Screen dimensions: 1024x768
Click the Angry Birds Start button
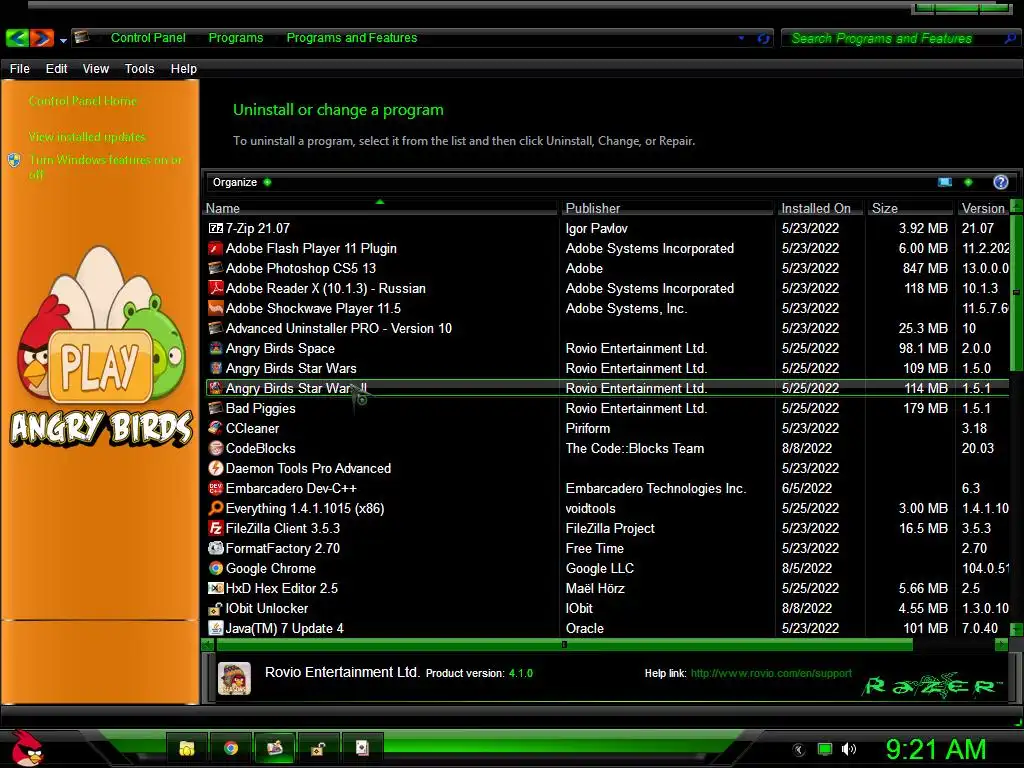[x=27, y=748]
